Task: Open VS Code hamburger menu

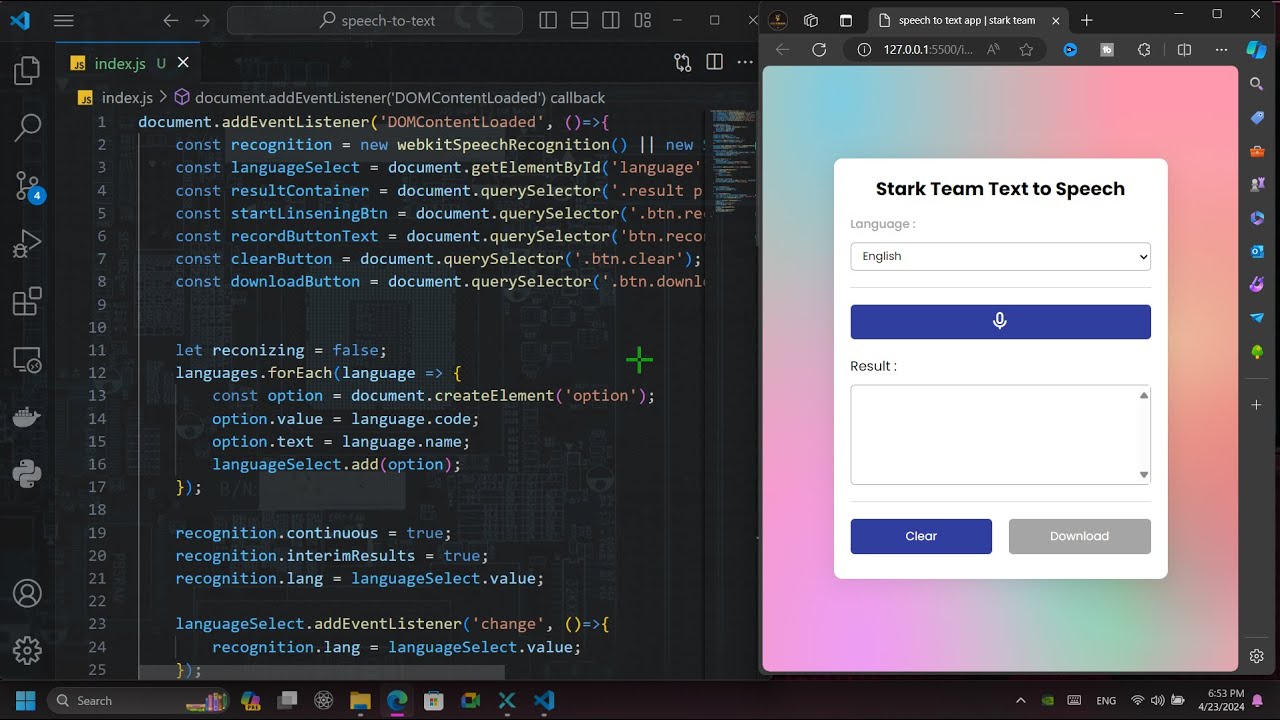Action: (x=63, y=20)
